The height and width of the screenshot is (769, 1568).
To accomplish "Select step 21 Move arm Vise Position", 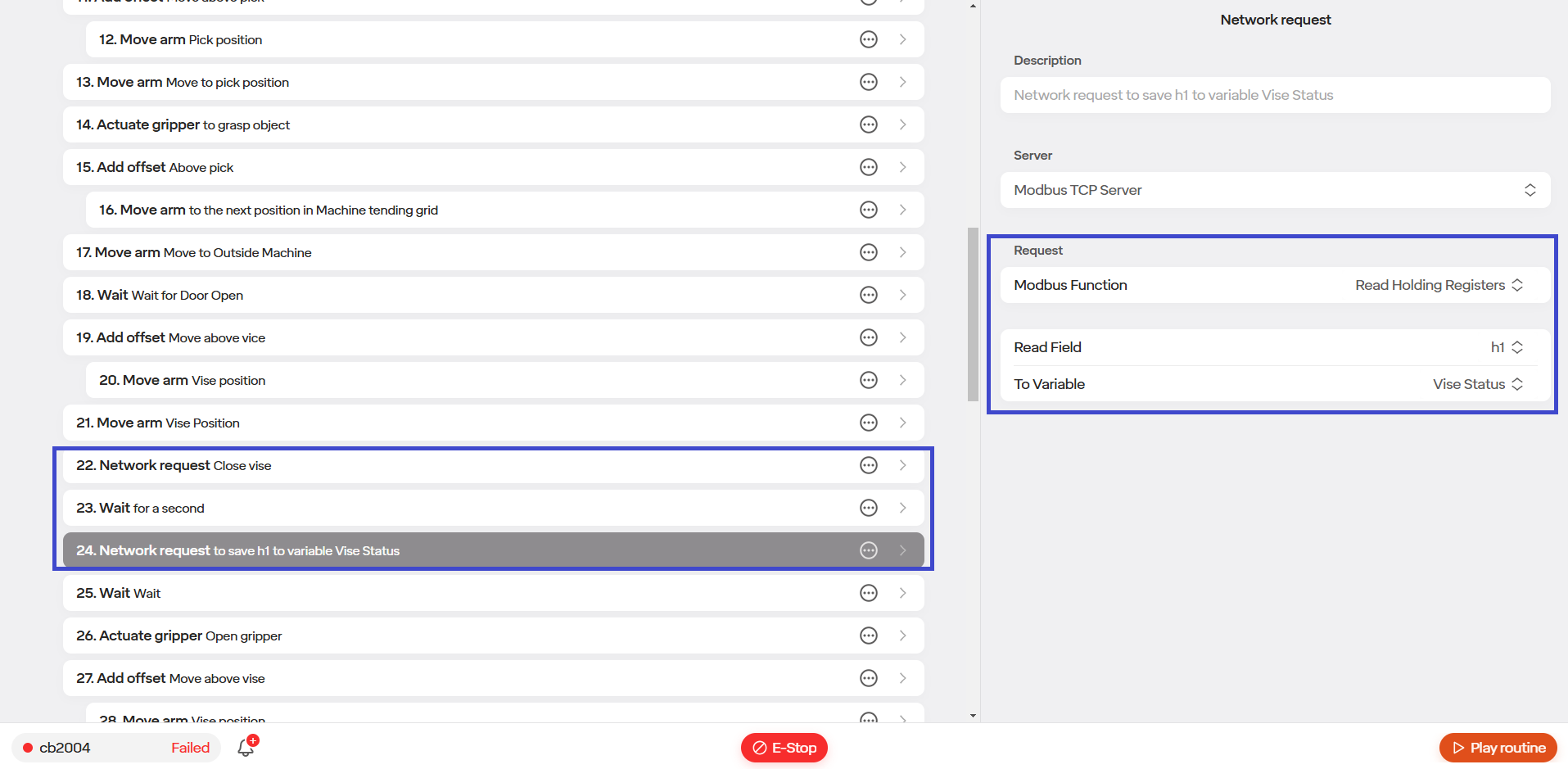I will tap(494, 423).
